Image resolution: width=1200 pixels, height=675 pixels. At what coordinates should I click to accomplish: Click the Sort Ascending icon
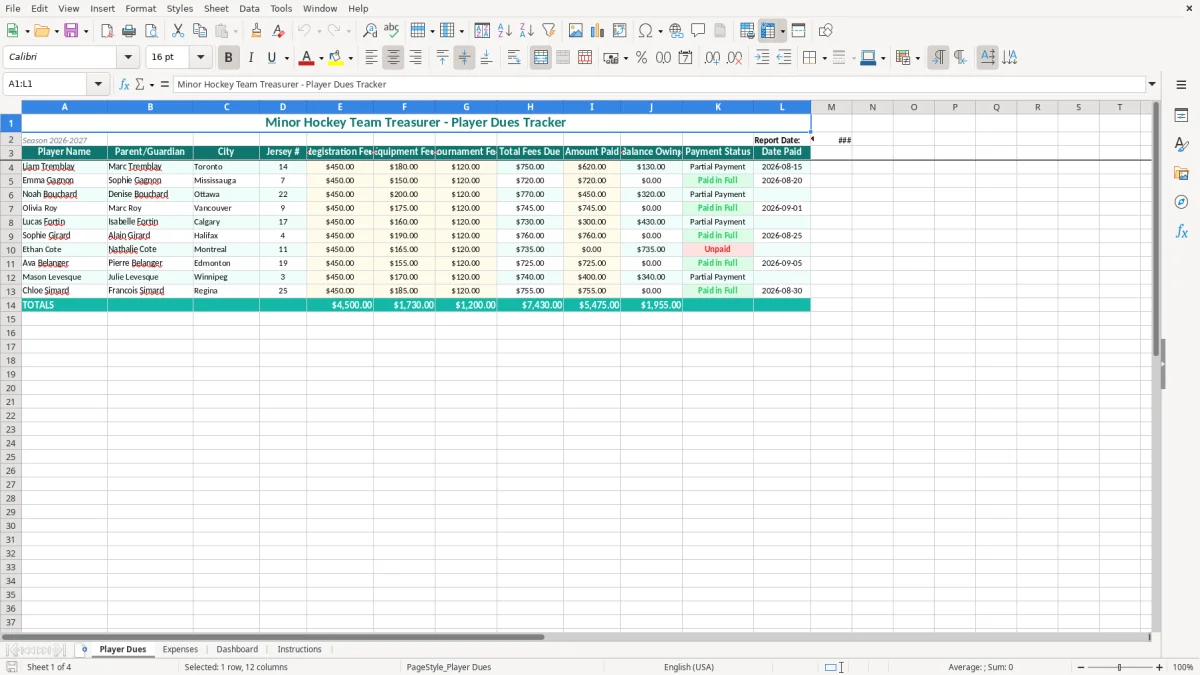pyautogui.click(x=505, y=31)
